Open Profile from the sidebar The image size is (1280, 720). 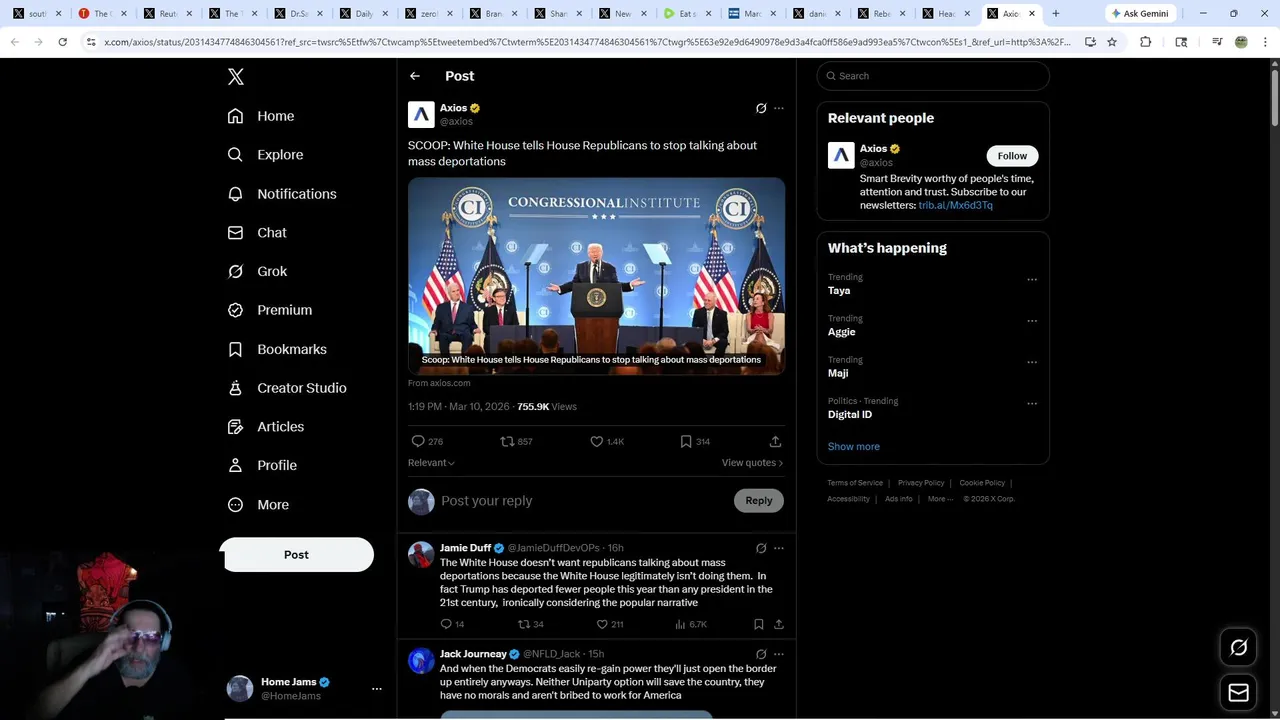coord(262,465)
